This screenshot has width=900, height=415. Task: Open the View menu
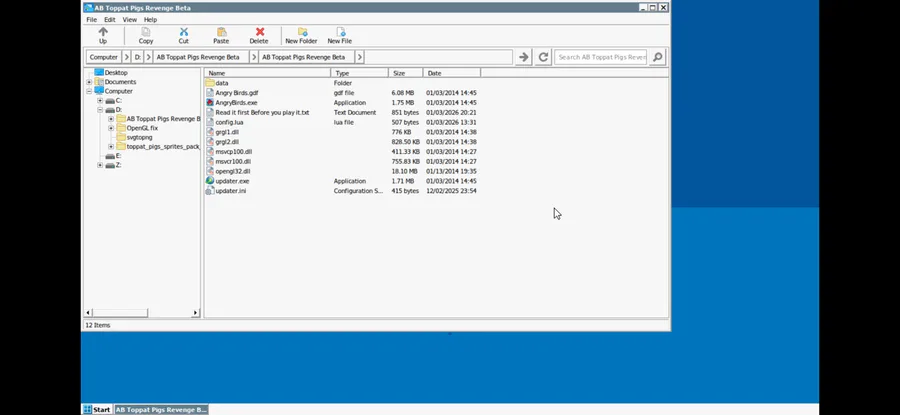[x=130, y=20]
